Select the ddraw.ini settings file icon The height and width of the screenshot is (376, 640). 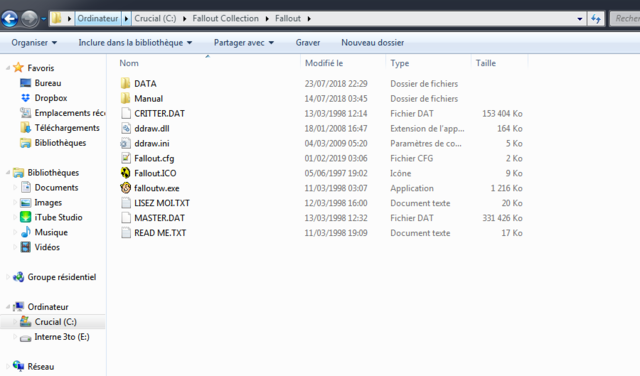point(126,143)
